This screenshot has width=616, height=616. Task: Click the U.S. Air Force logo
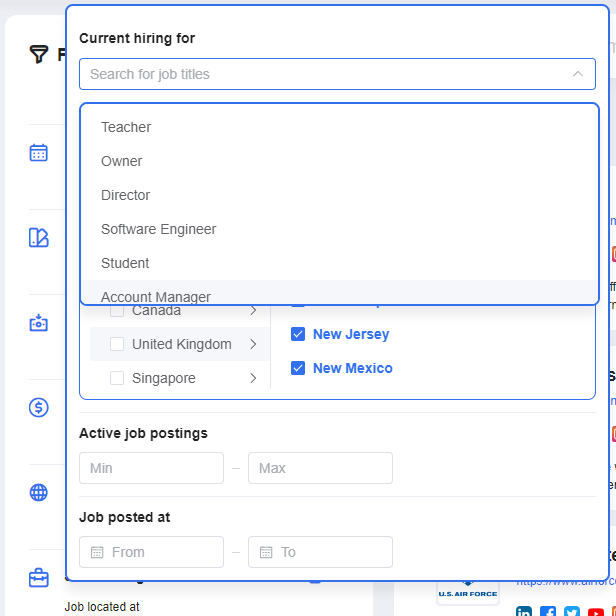tap(467, 592)
